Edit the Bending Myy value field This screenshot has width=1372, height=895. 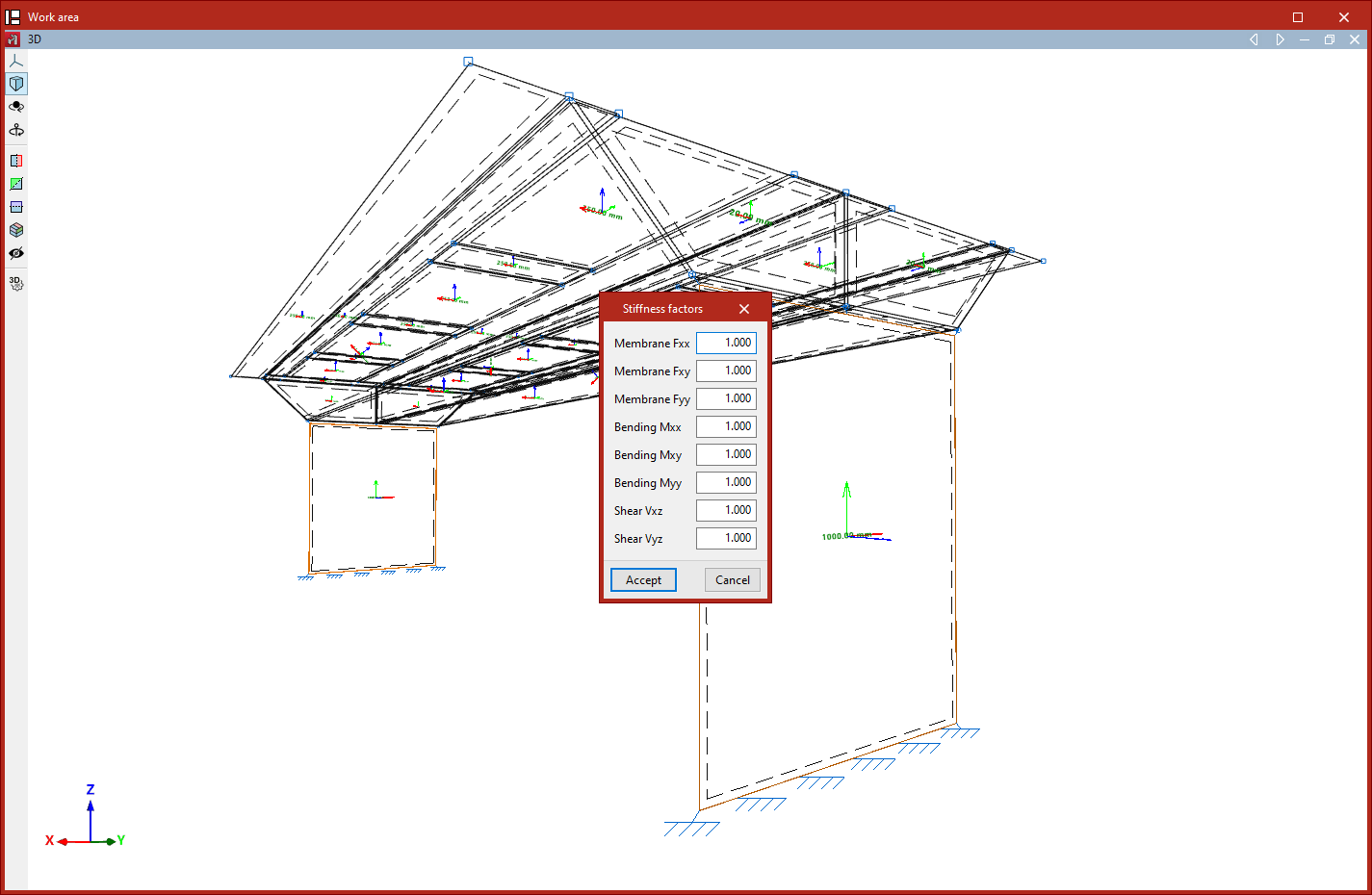(x=727, y=482)
